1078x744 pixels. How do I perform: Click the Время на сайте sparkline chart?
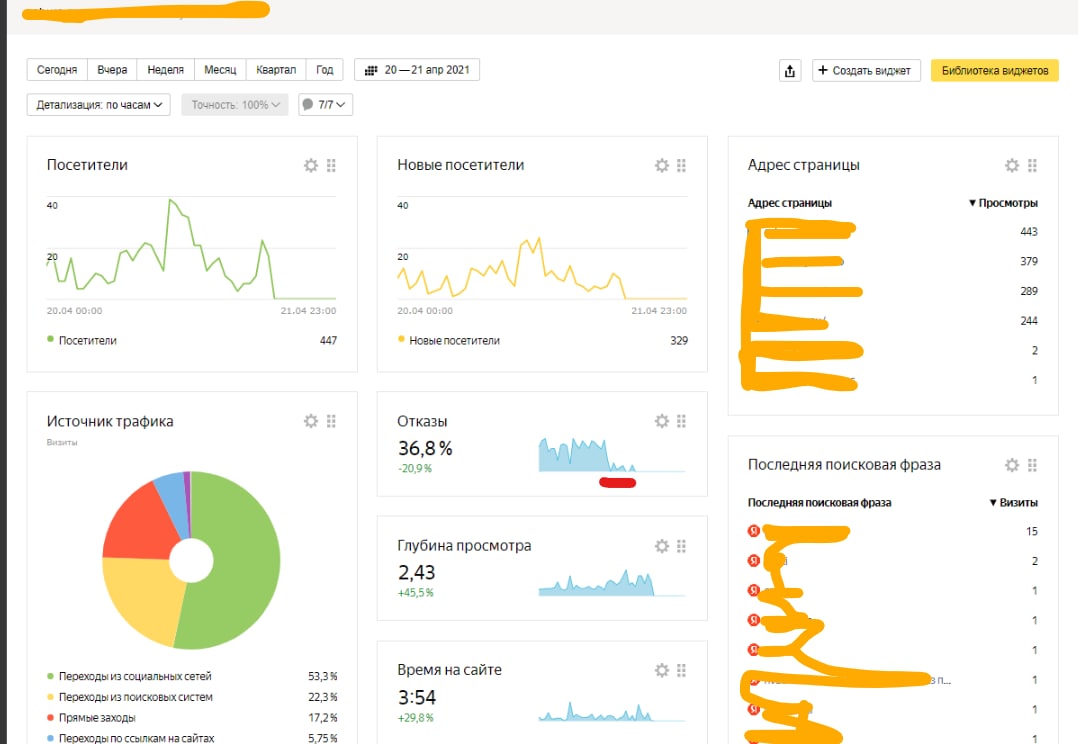coord(612,711)
